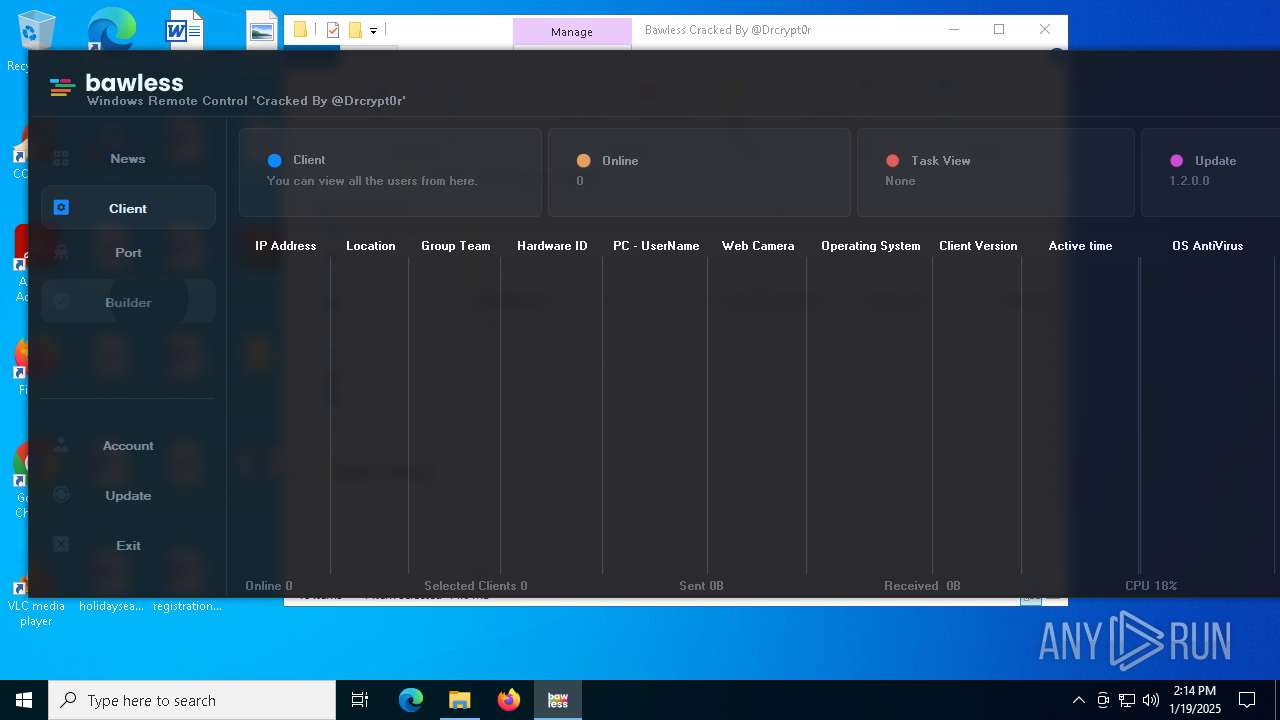This screenshot has width=1280, height=720.
Task: Click Exit in the sidebar
Action: tap(128, 546)
